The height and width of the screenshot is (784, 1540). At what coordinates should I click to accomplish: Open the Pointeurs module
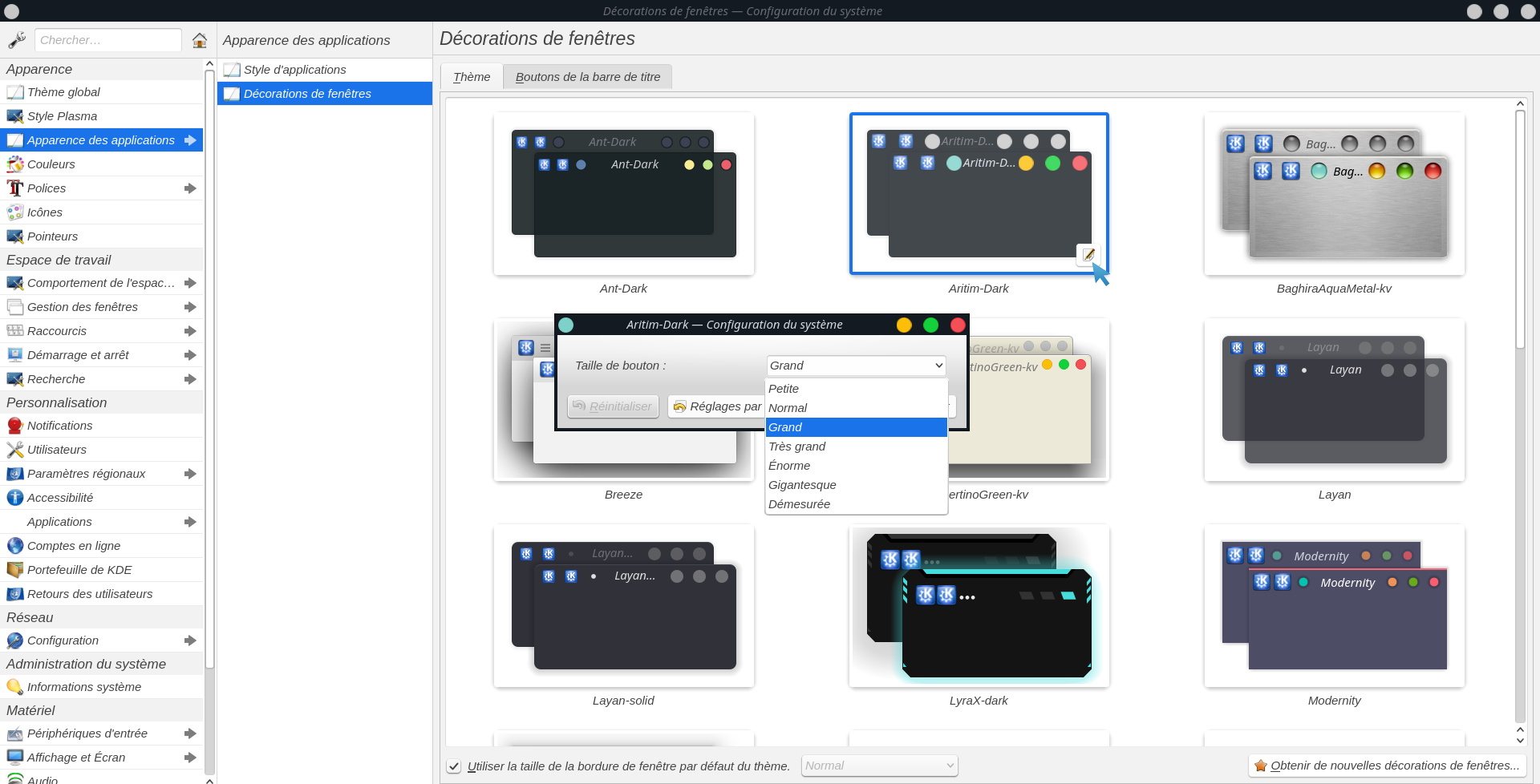[x=101, y=236]
